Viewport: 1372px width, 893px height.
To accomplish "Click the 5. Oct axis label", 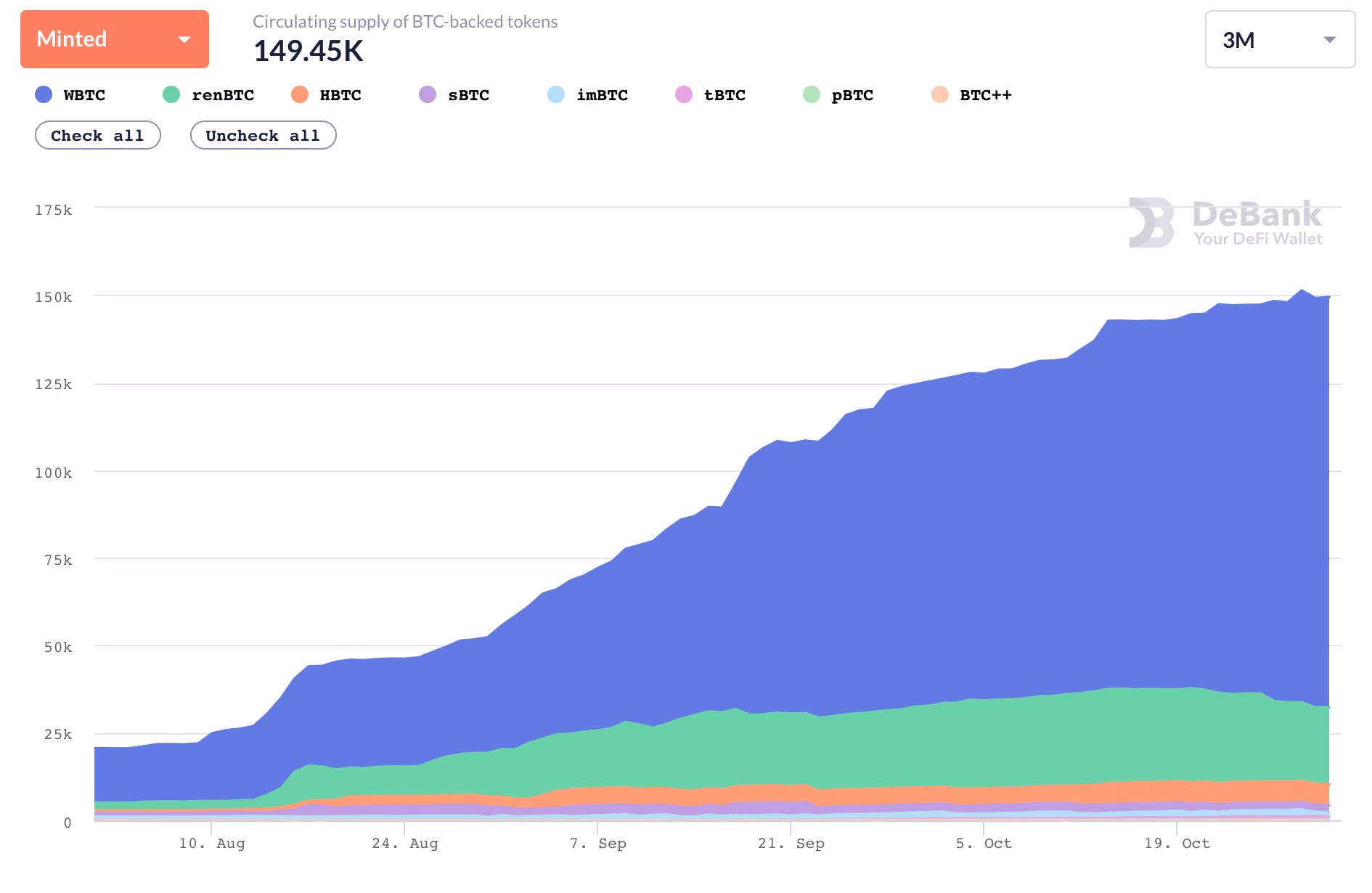I will click(984, 844).
